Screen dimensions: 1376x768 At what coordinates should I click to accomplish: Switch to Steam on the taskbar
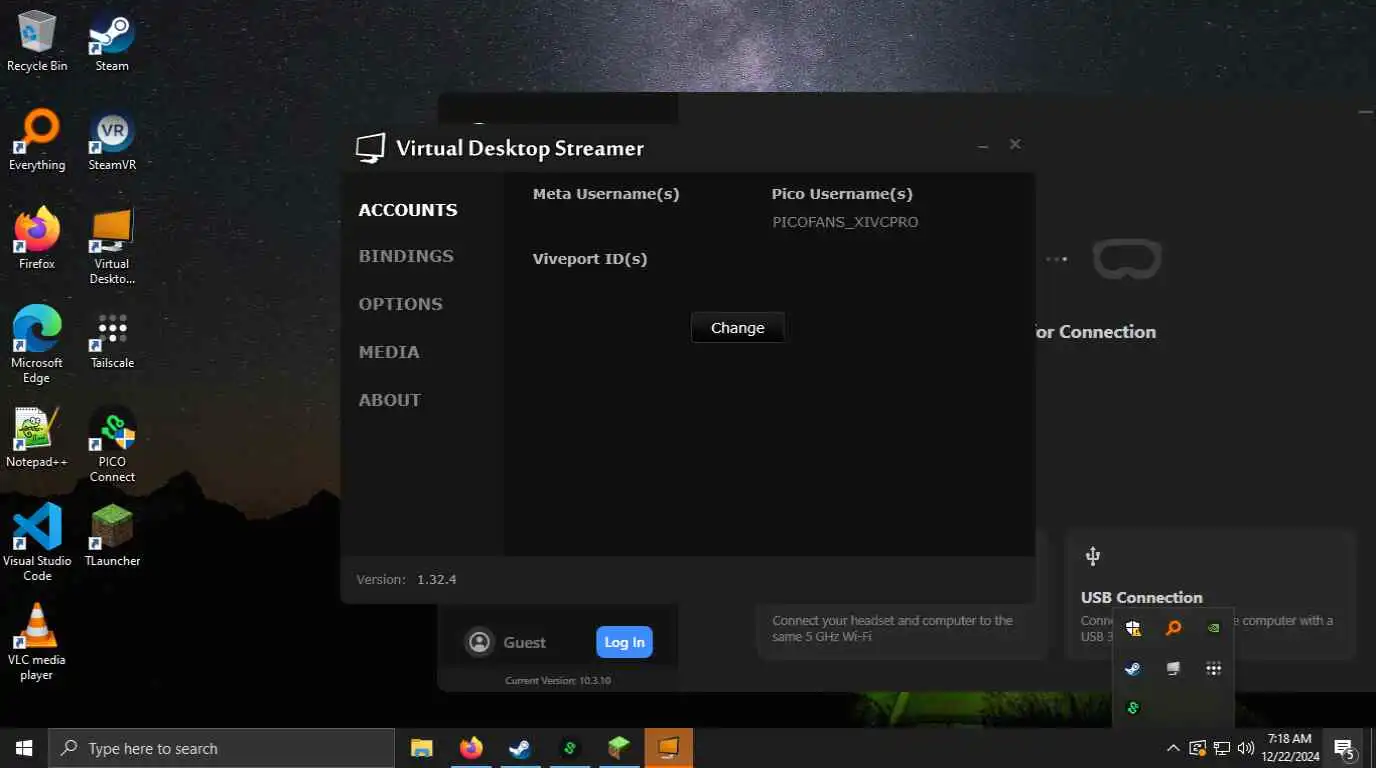click(x=520, y=748)
